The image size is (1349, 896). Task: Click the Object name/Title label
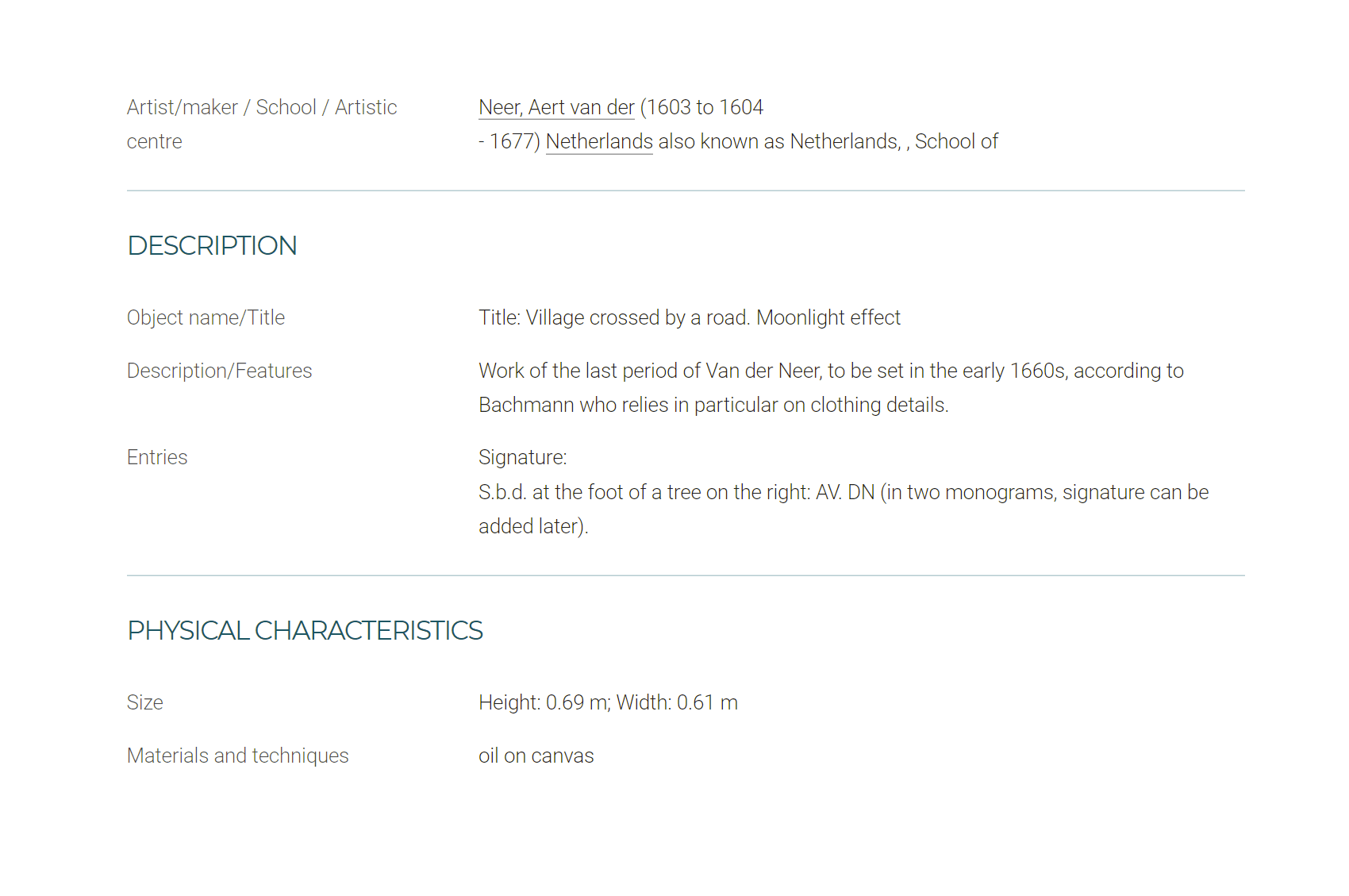pyautogui.click(x=206, y=317)
